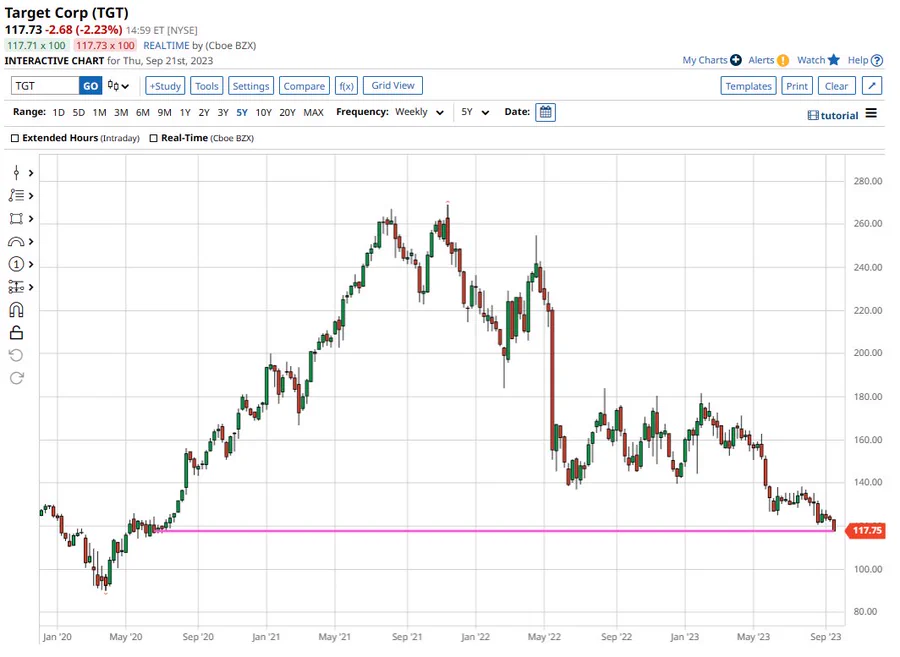
Task: Open the bar type tool in left sidebar
Action: pyautogui.click(x=16, y=173)
